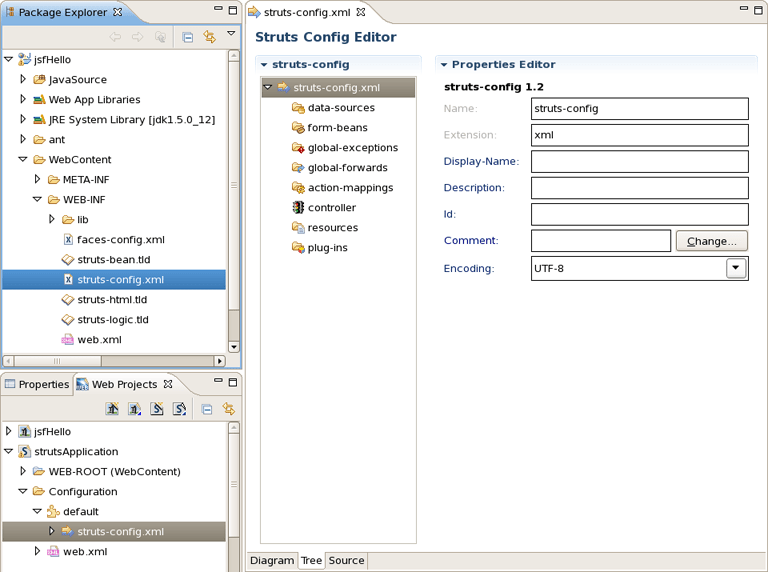Expand WEB-ROOT (WebContent) node
768x572 pixels.
(23, 471)
